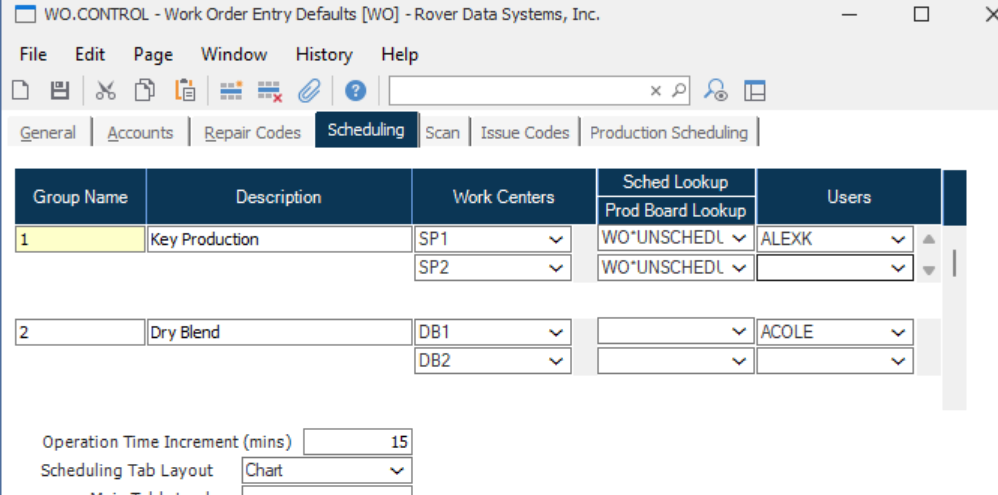The width and height of the screenshot is (998, 495).
Task: Click the Operation Time Increment (mins) label
Action: point(167,442)
